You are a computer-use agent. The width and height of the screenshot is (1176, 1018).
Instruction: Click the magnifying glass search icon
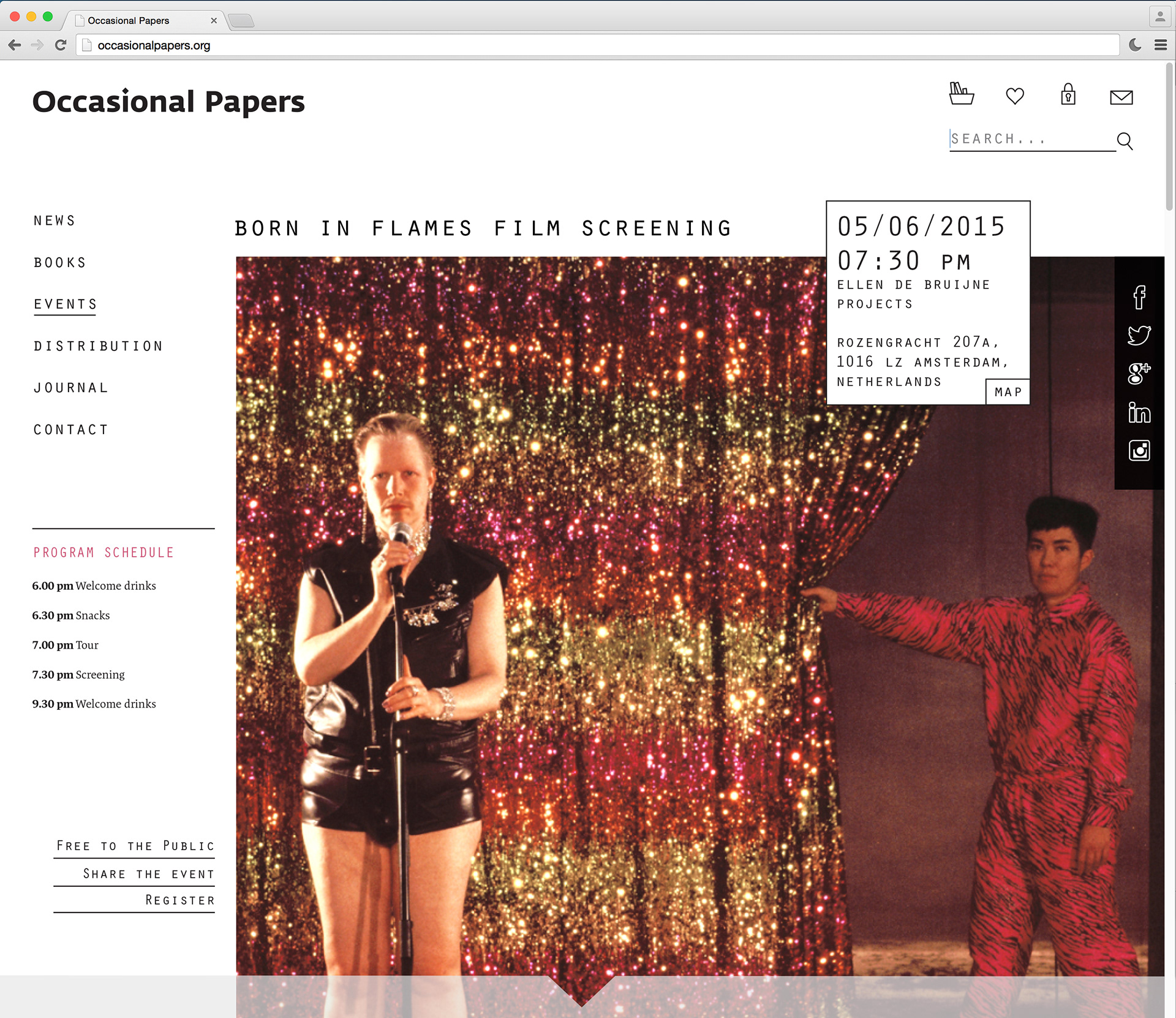click(x=1125, y=141)
